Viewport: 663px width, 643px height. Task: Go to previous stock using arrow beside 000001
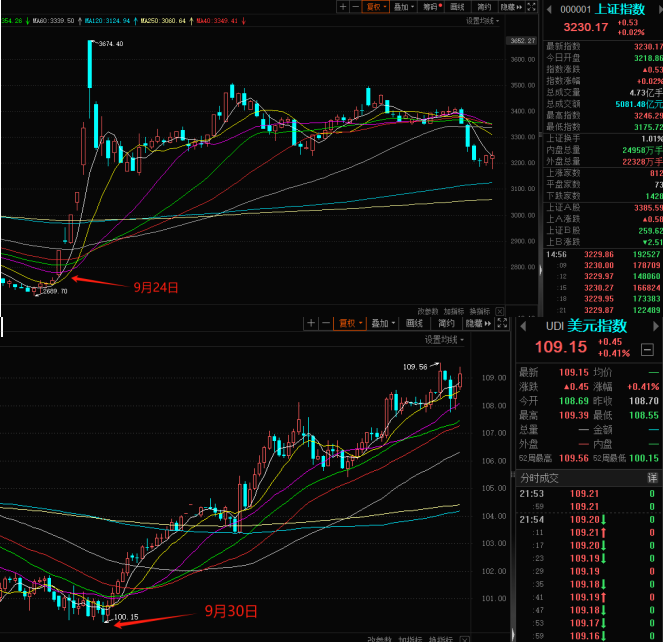pos(551,8)
